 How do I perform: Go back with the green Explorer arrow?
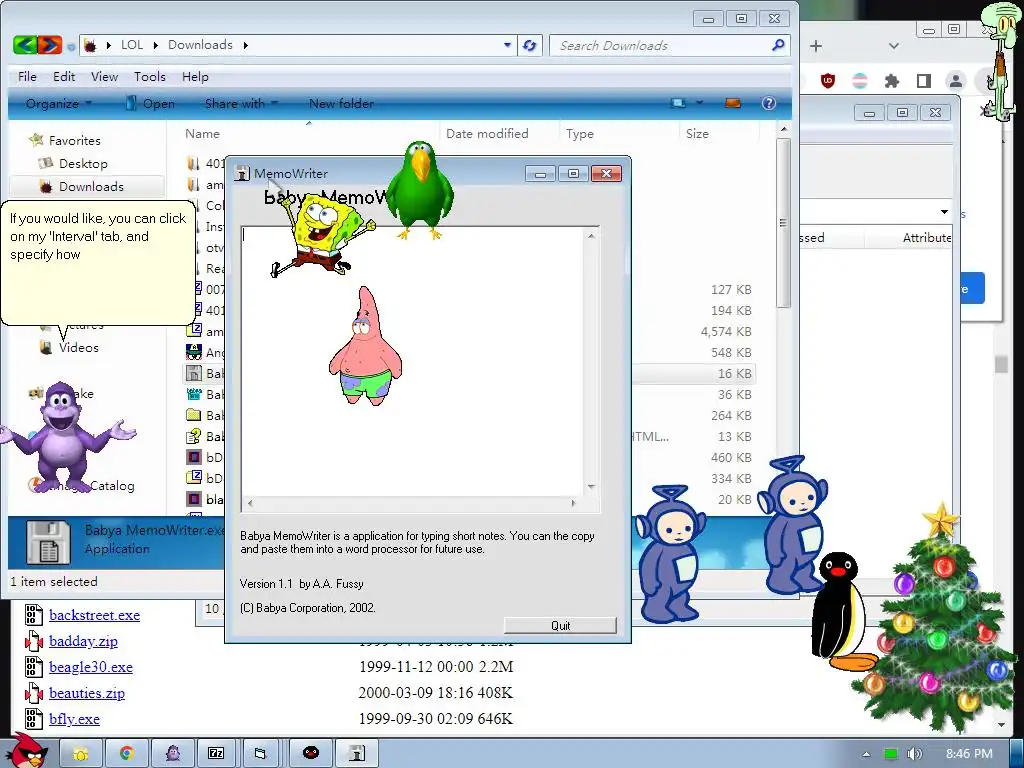tap(25, 45)
